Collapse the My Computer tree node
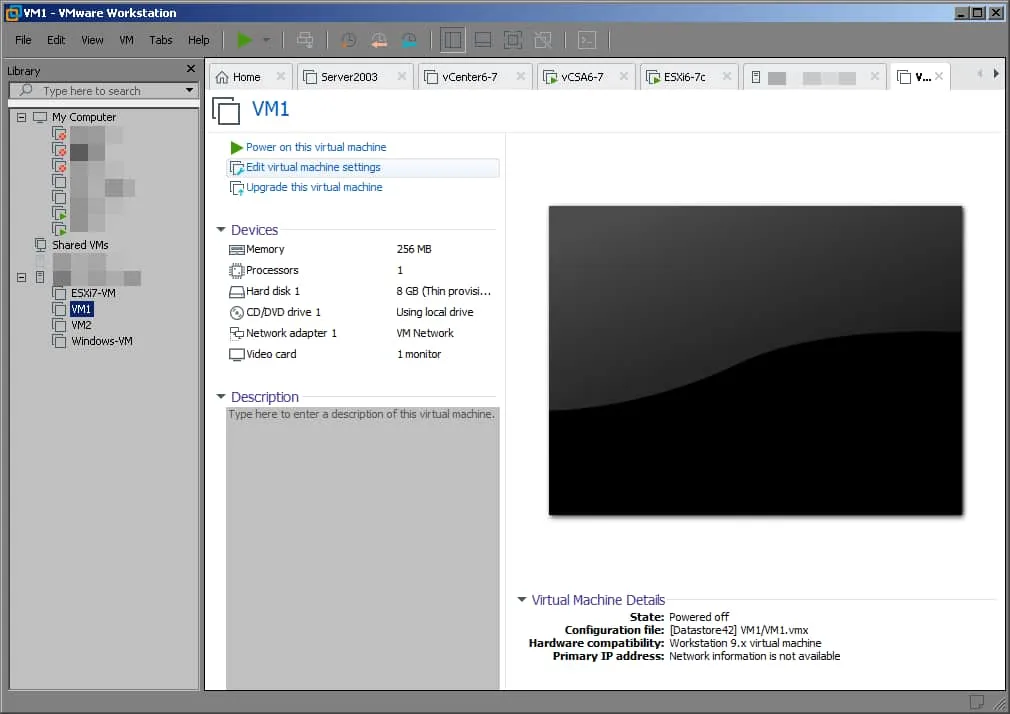1010x714 pixels. click(23, 117)
